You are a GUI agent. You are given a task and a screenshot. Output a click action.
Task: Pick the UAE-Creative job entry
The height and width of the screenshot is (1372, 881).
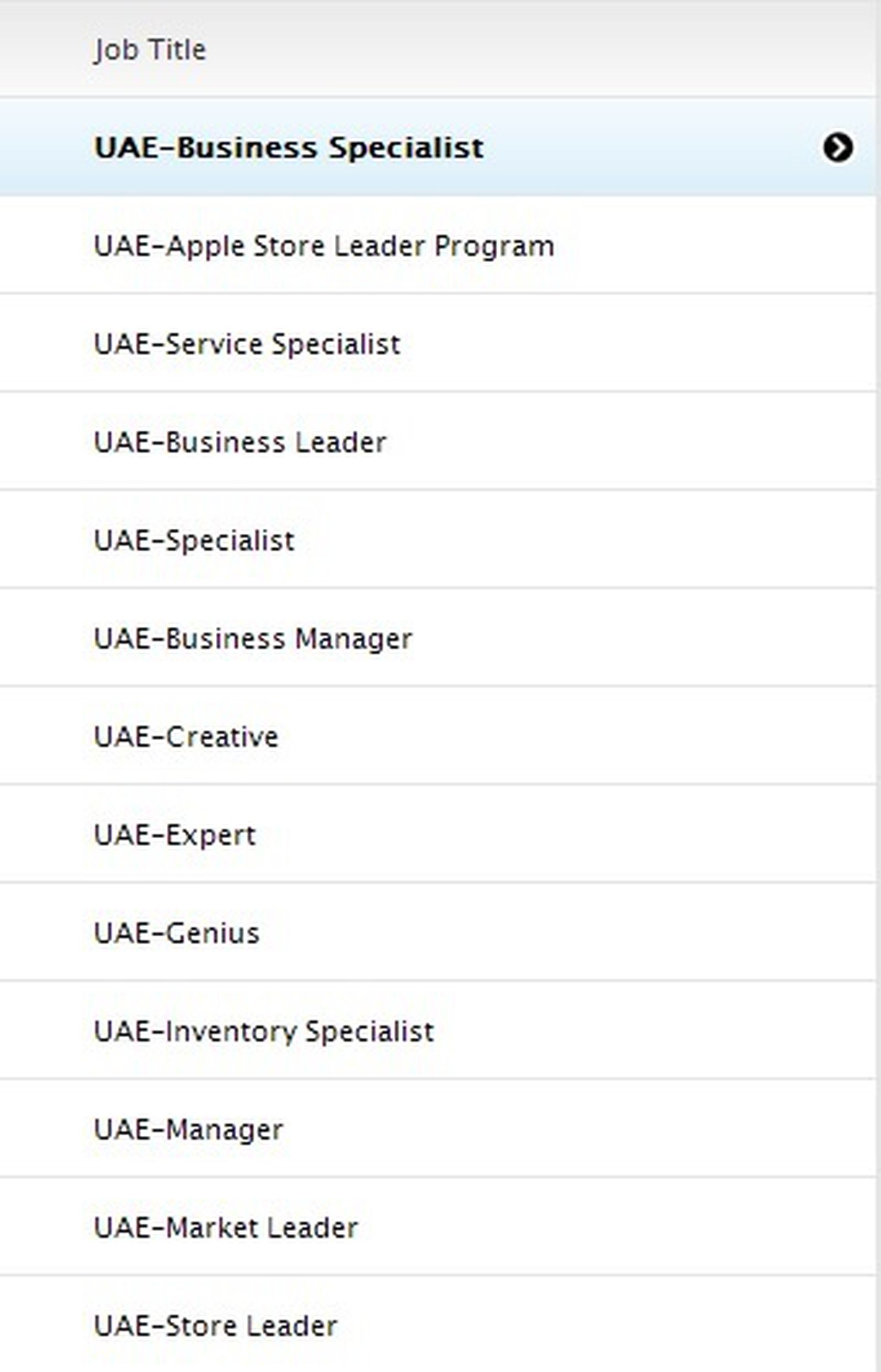pyautogui.click(x=187, y=737)
